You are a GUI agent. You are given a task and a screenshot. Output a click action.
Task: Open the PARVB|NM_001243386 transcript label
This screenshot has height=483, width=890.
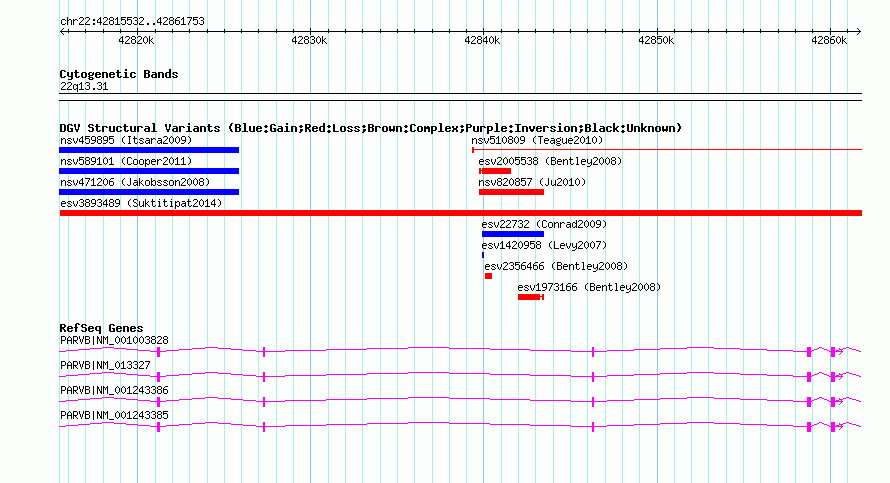(x=114, y=390)
